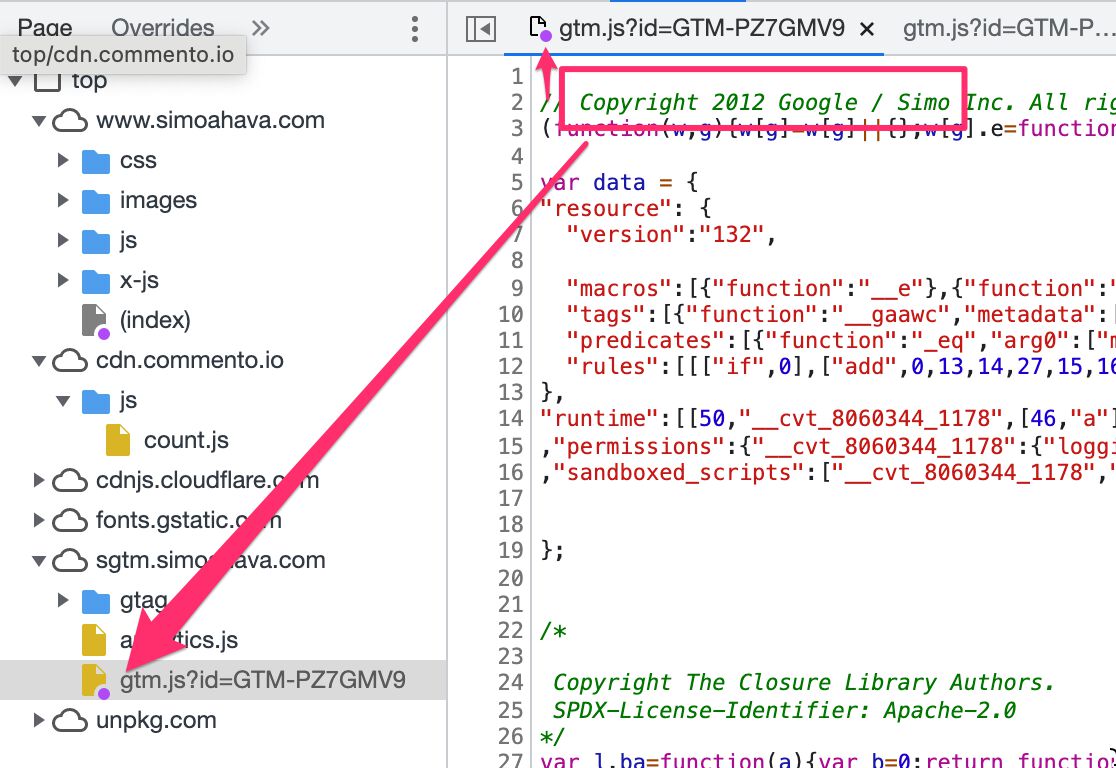Select gtm.js?id=GTM-PZ7GMV9 in file tree
This screenshot has height=768, width=1116.
click(x=263, y=680)
